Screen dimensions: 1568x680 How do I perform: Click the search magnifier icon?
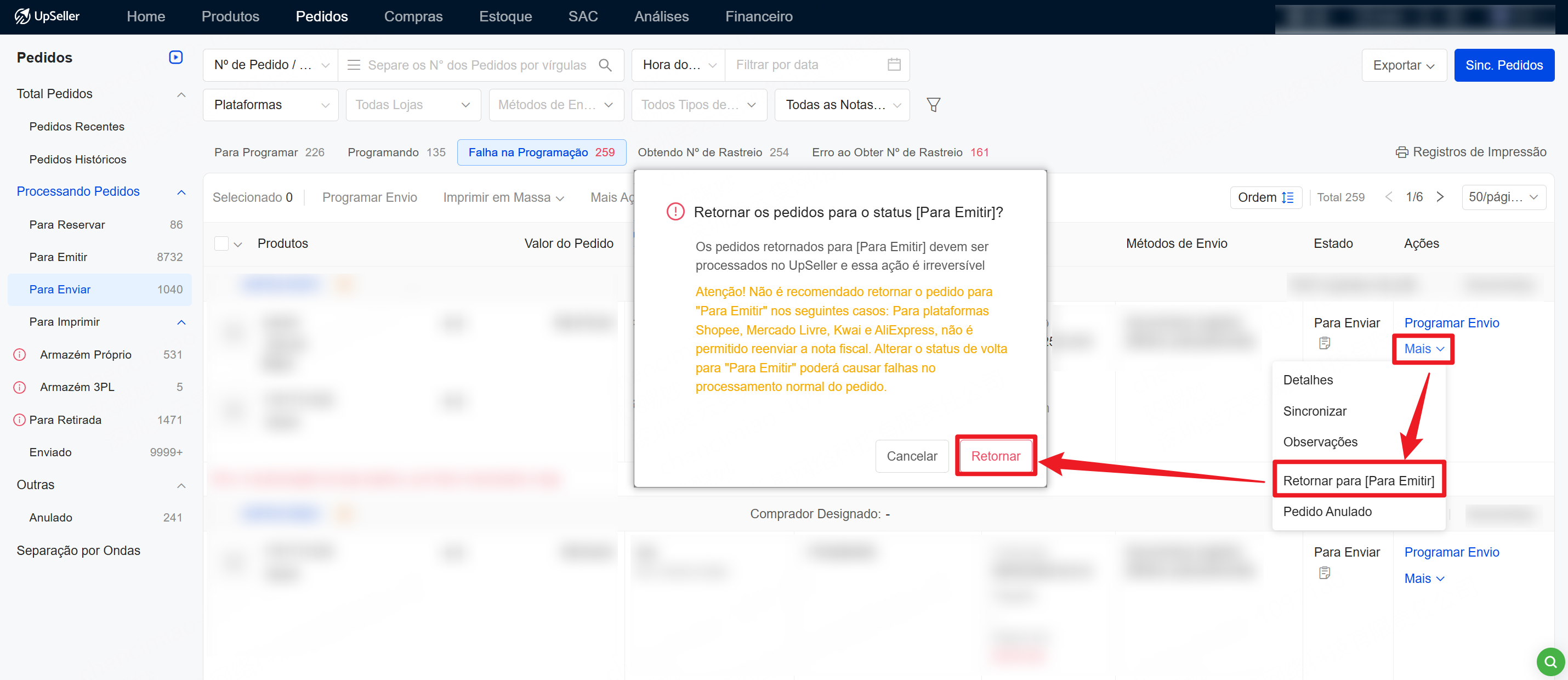point(605,65)
